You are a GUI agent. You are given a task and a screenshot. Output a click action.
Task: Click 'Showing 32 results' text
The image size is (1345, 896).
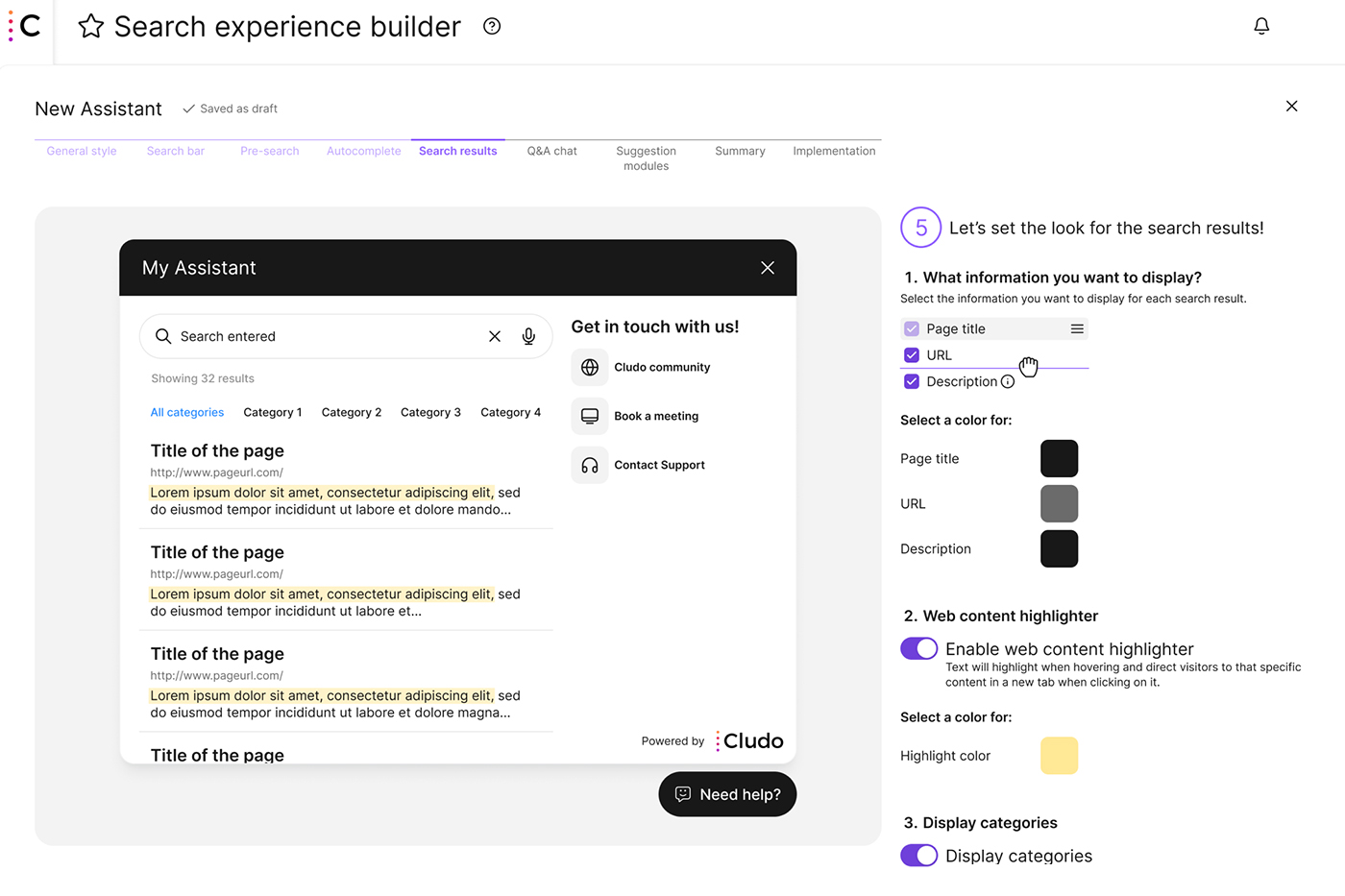click(203, 378)
